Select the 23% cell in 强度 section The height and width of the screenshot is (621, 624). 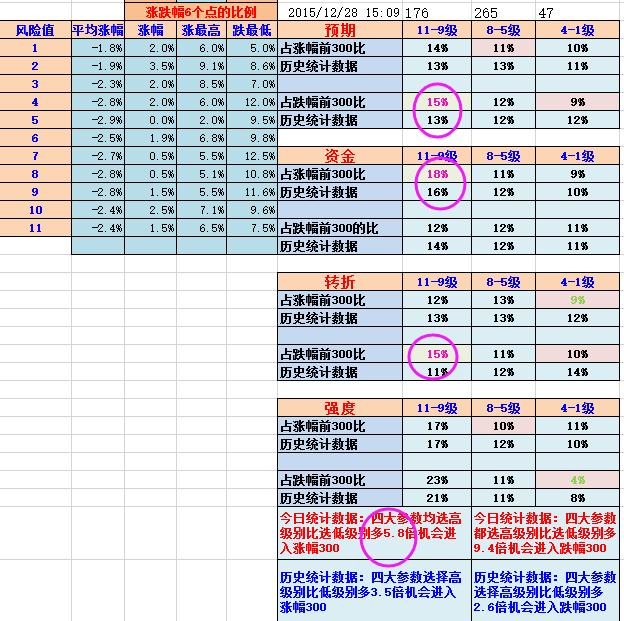437,480
